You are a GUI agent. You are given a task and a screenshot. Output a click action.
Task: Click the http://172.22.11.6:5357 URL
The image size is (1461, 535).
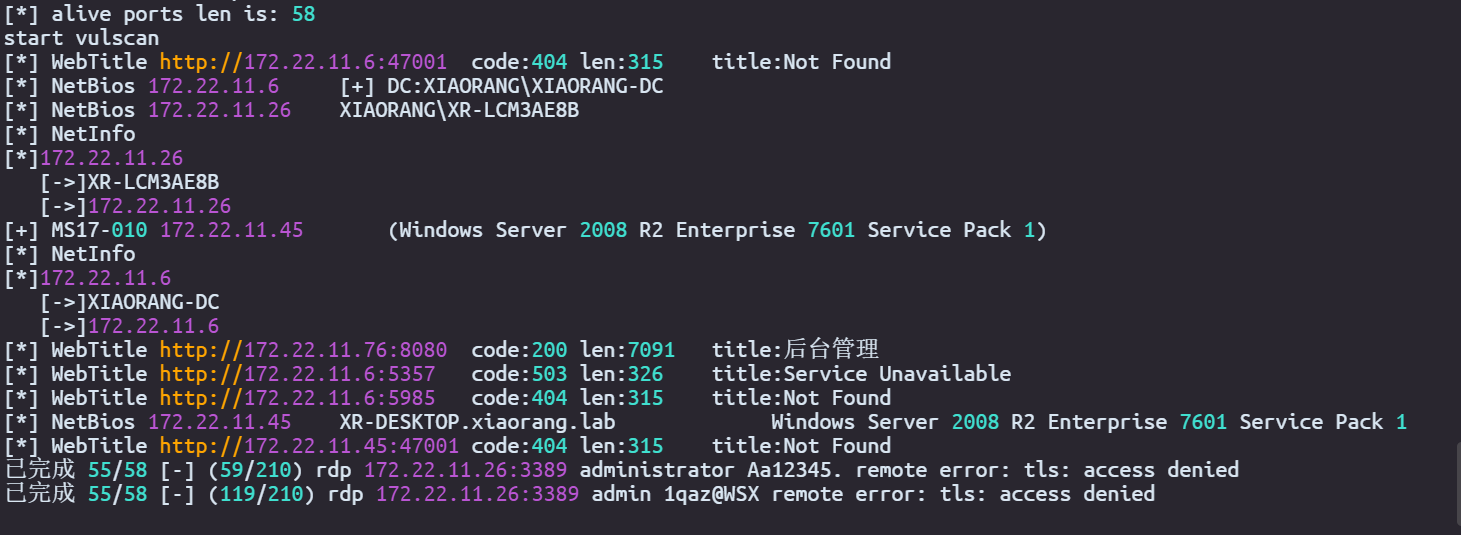pyautogui.click(x=297, y=374)
